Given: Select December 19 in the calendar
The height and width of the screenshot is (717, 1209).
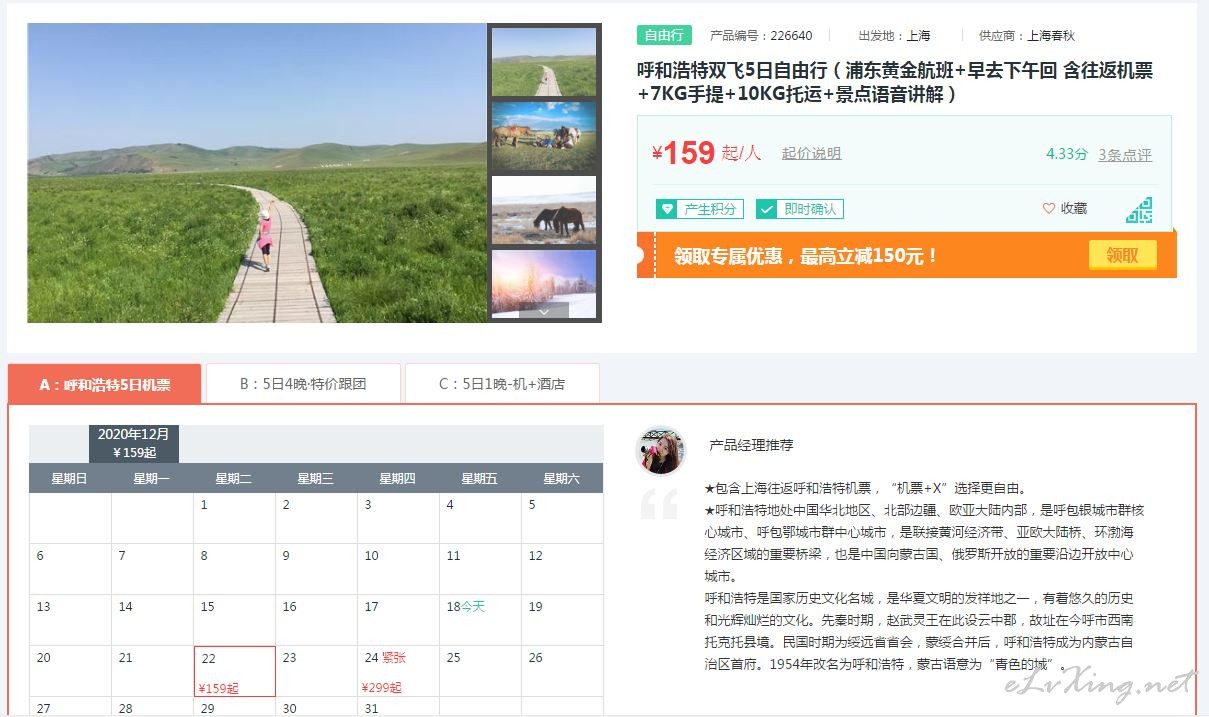Looking at the screenshot, I should [563, 620].
